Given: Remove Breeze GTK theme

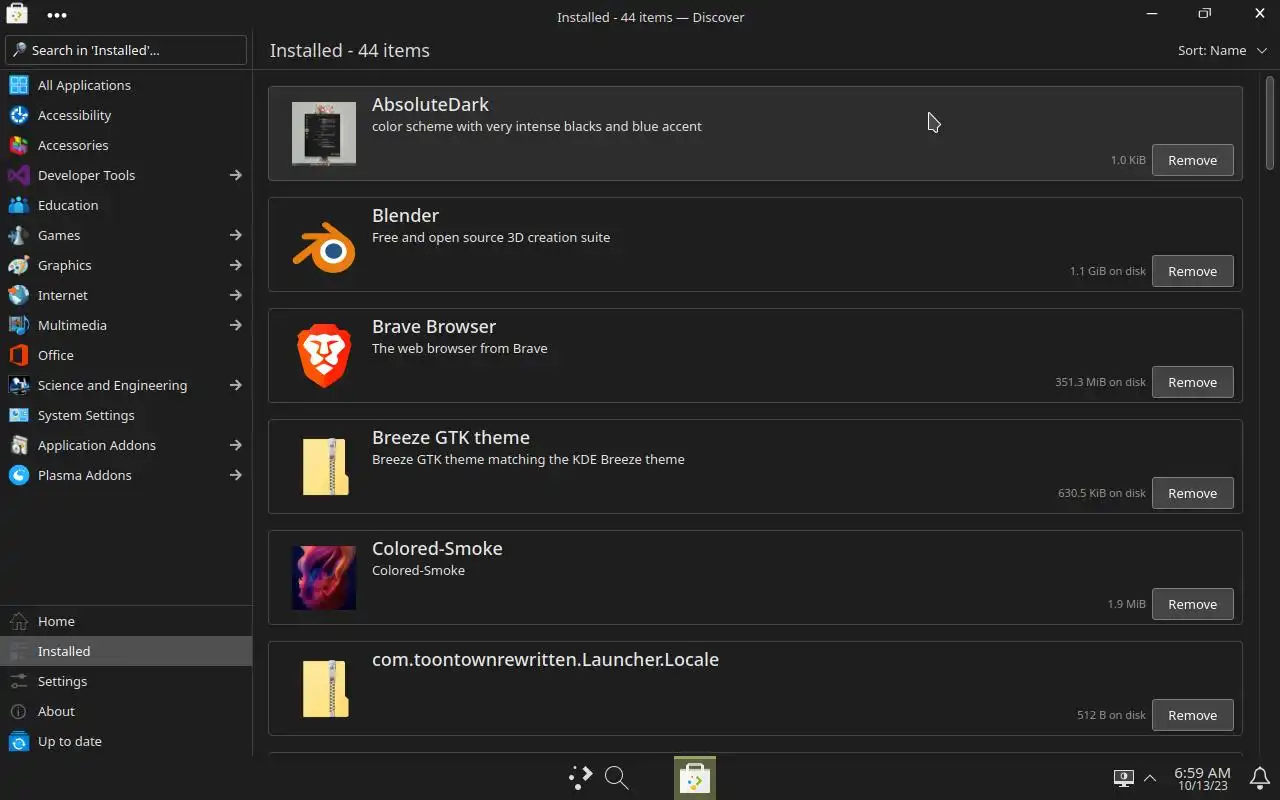Looking at the screenshot, I should 1192,493.
